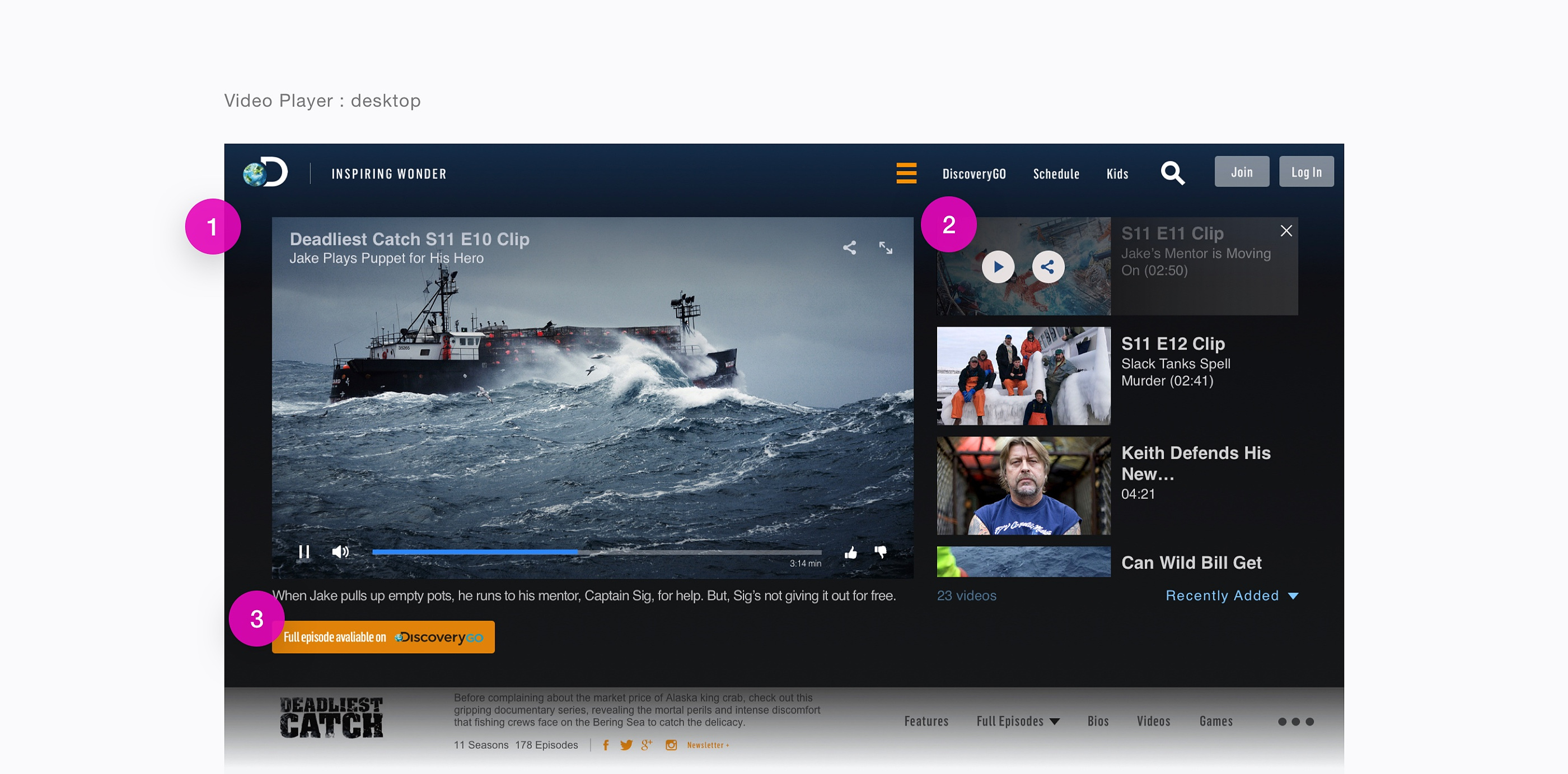Click the Discovery globe logo
1568x774 pixels.
pyautogui.click(x=265, y=172)
